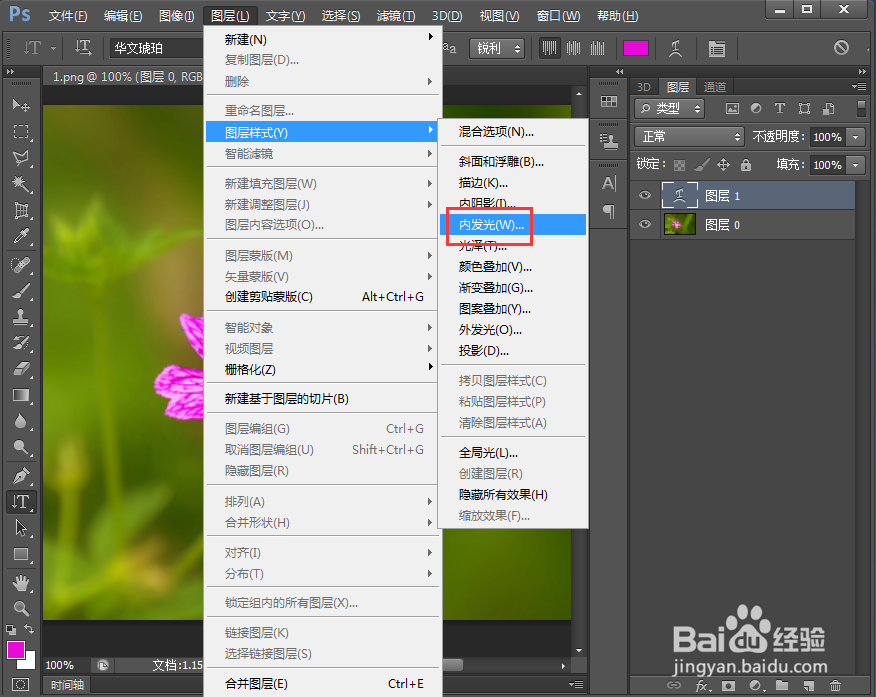
Task: Hide the 图层 1 text layer
Action: (x=644, y=196)
